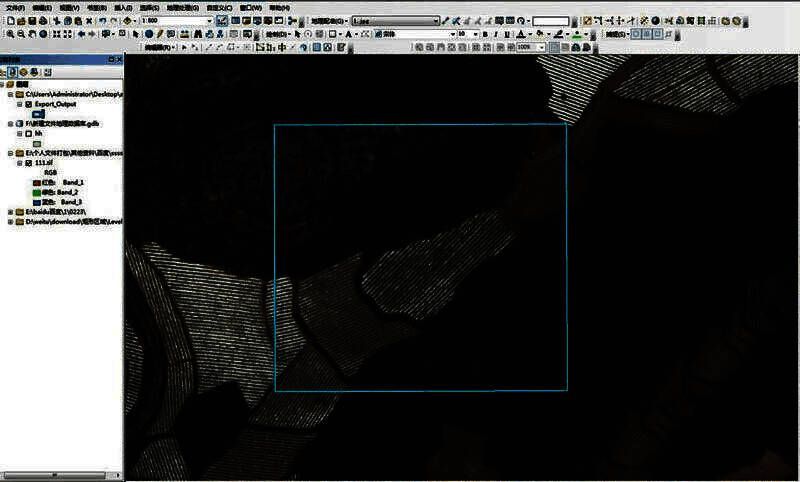Enable the bh layer checkbox

coord(27,132)
